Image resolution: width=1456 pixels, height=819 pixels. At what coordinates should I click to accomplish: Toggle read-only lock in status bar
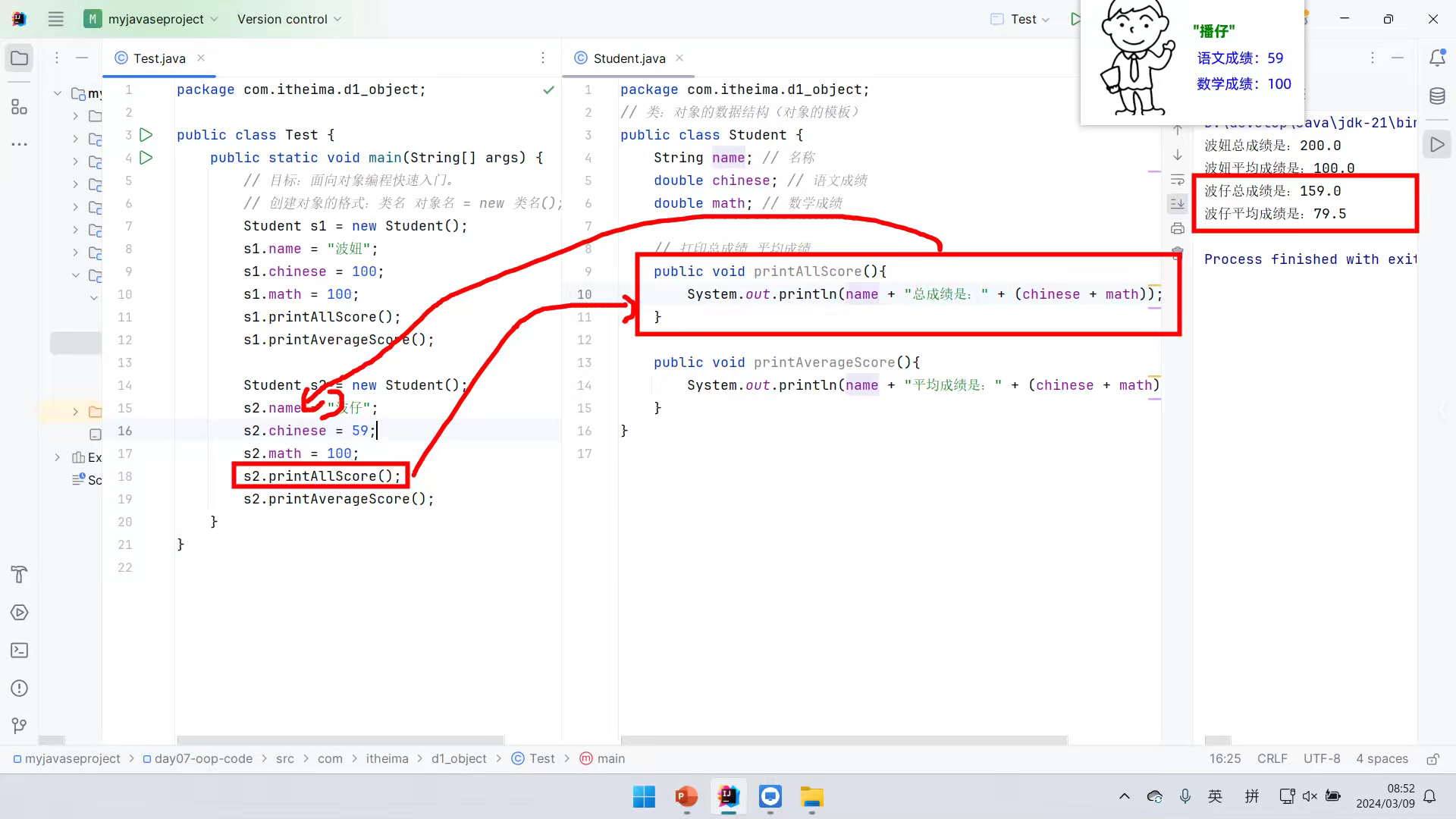pyautogui.click(x=1432, y=759)
